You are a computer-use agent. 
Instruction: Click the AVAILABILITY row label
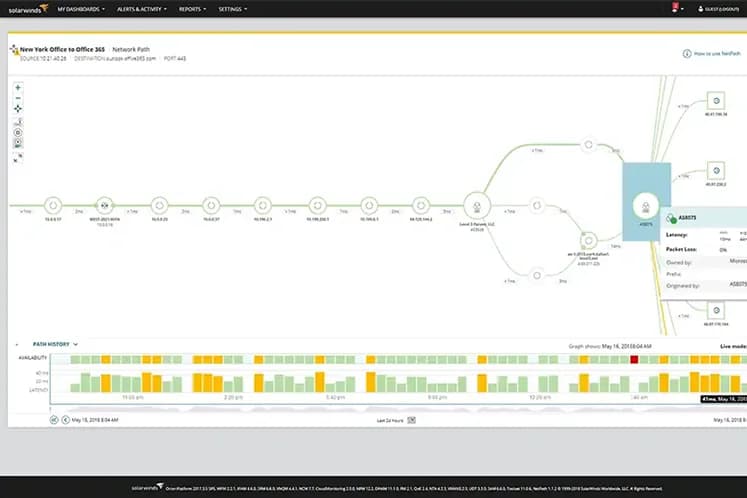tap(32, 358)
